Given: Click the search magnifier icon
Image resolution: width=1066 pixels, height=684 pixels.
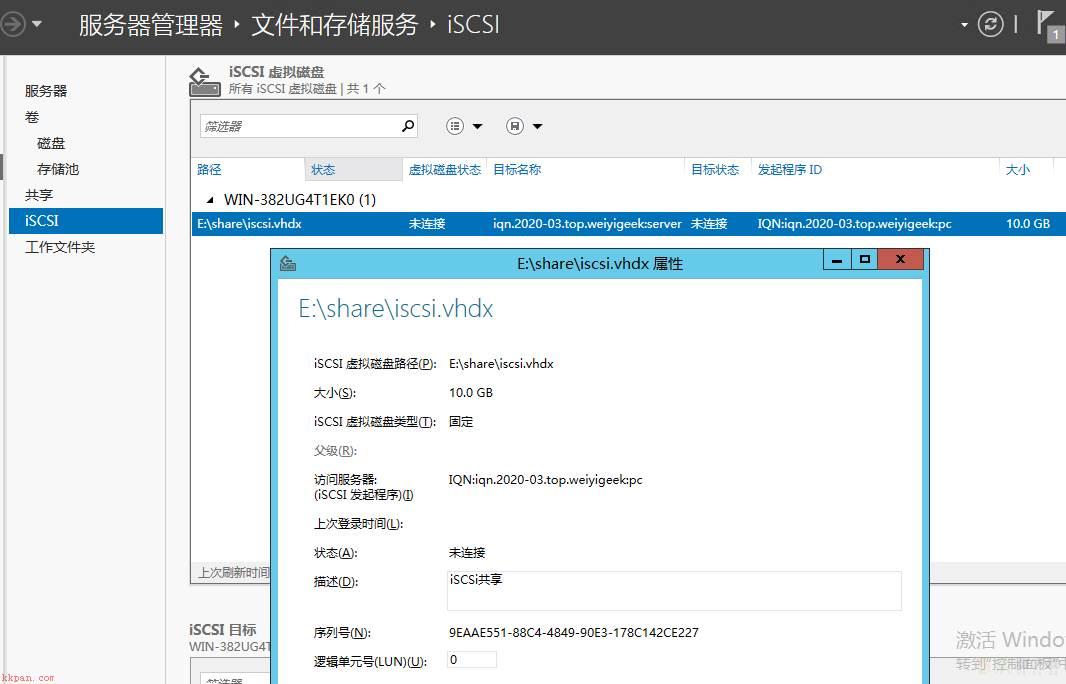Looking at the screenshot, I should pyautogui.click(x=408, y=126).
